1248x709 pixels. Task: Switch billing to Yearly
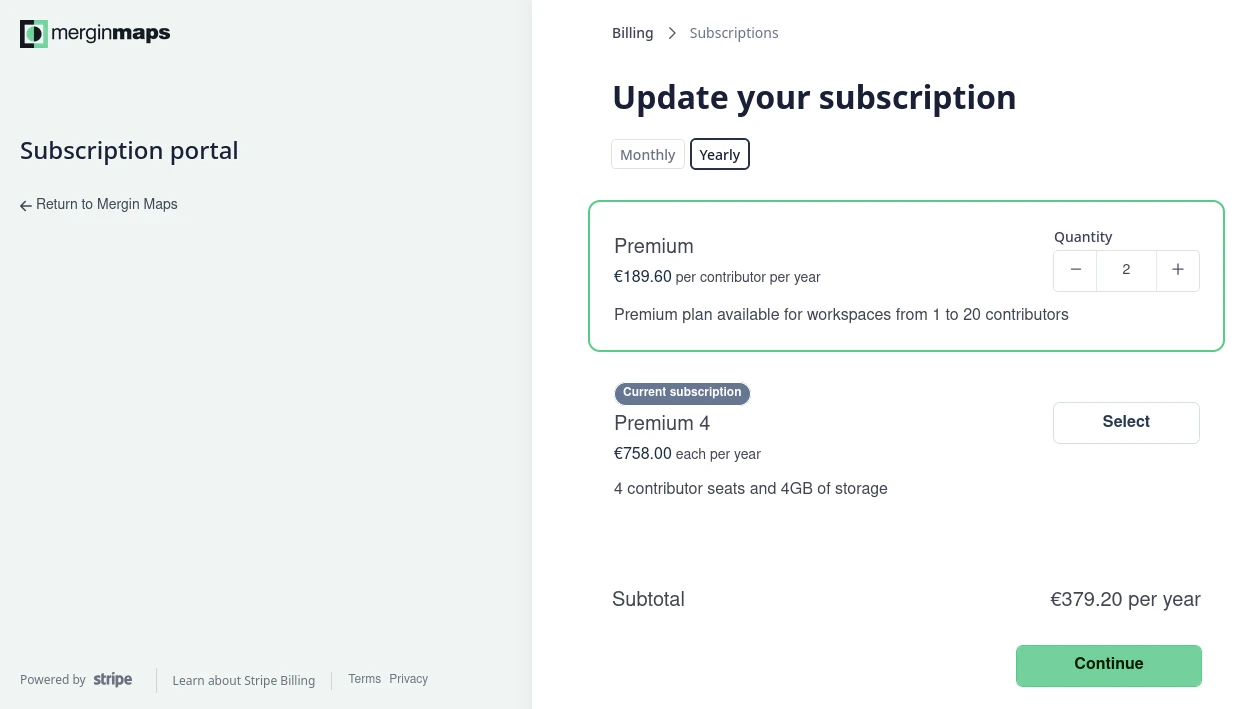point(719,154)
